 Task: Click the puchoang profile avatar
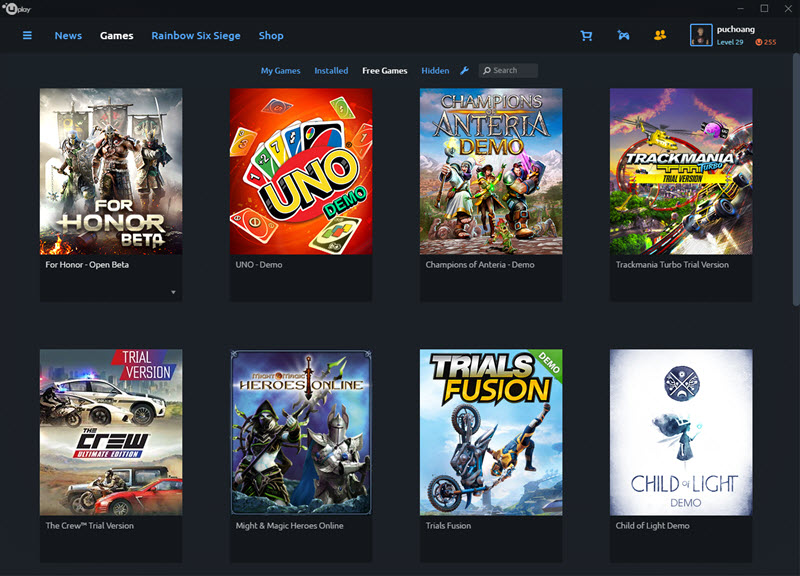tap(701, 35)
